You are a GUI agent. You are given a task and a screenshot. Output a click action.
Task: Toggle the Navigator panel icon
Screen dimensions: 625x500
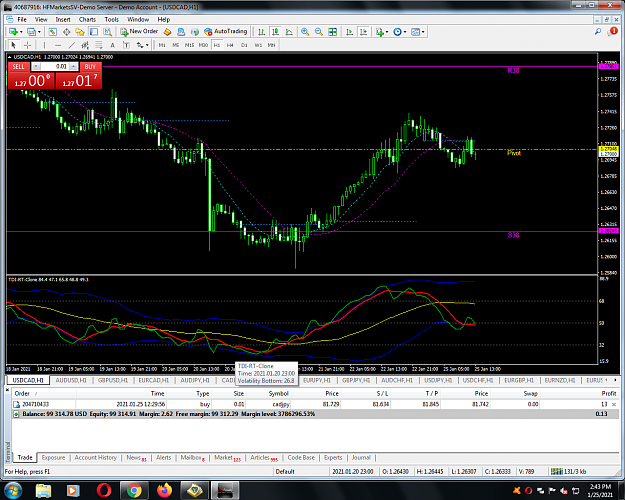click(80, 31)
